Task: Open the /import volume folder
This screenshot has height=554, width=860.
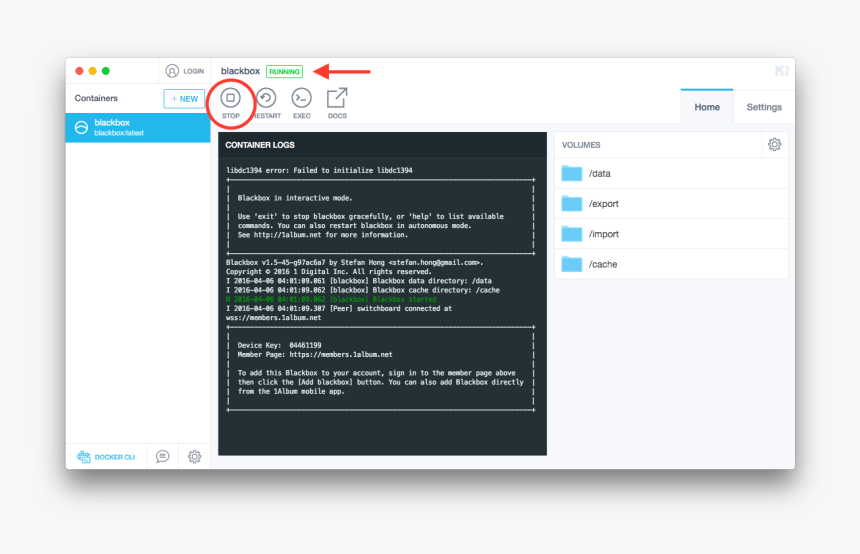Action: (671, 234)
